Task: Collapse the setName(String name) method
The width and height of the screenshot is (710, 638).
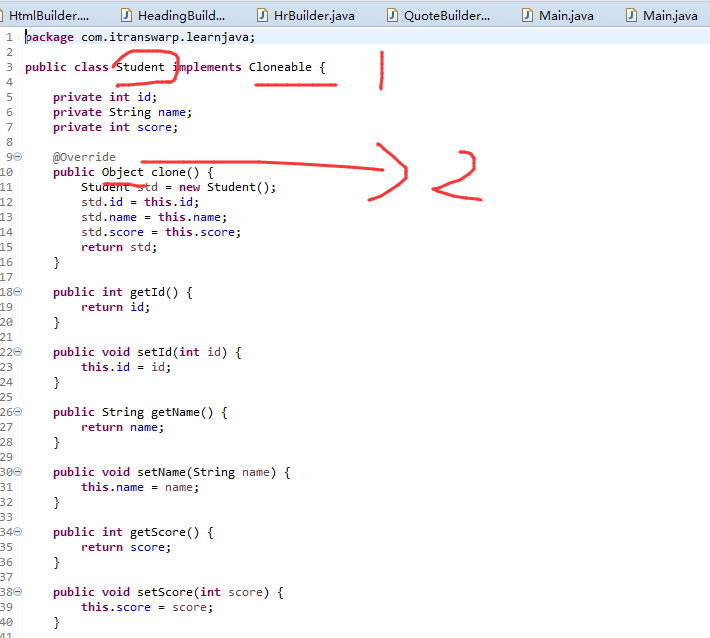Action: tap(17, 472)
